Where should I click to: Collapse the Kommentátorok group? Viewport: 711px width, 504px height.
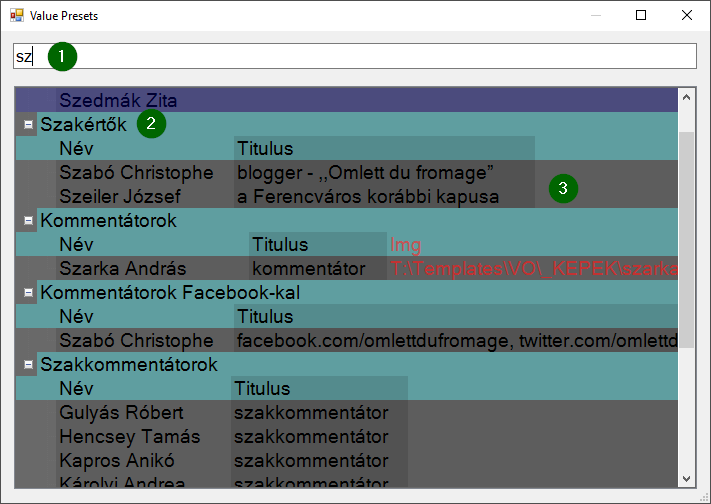[27, 221]
